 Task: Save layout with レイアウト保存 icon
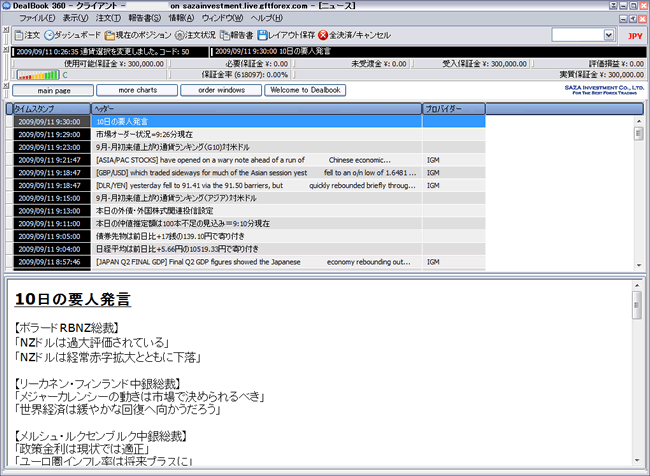click(x=262, y=35)
